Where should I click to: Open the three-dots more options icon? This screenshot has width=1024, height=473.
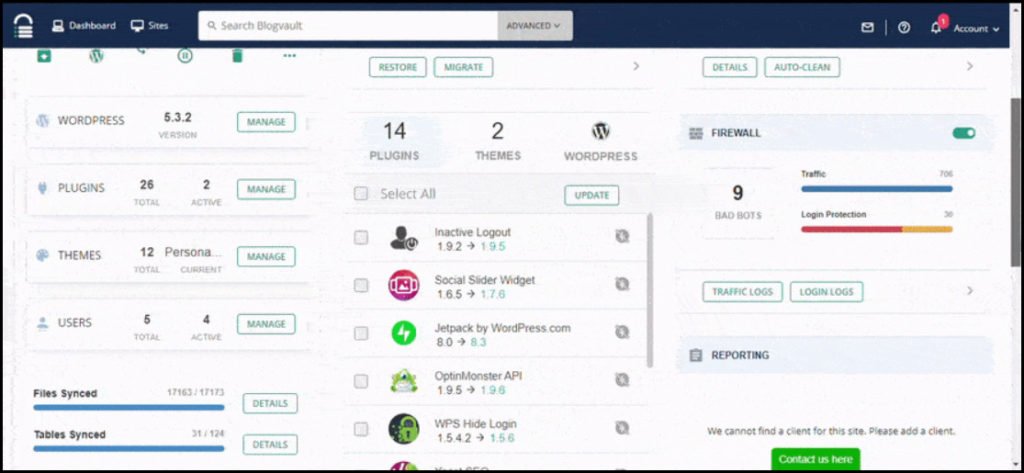[x=290, y=56]
